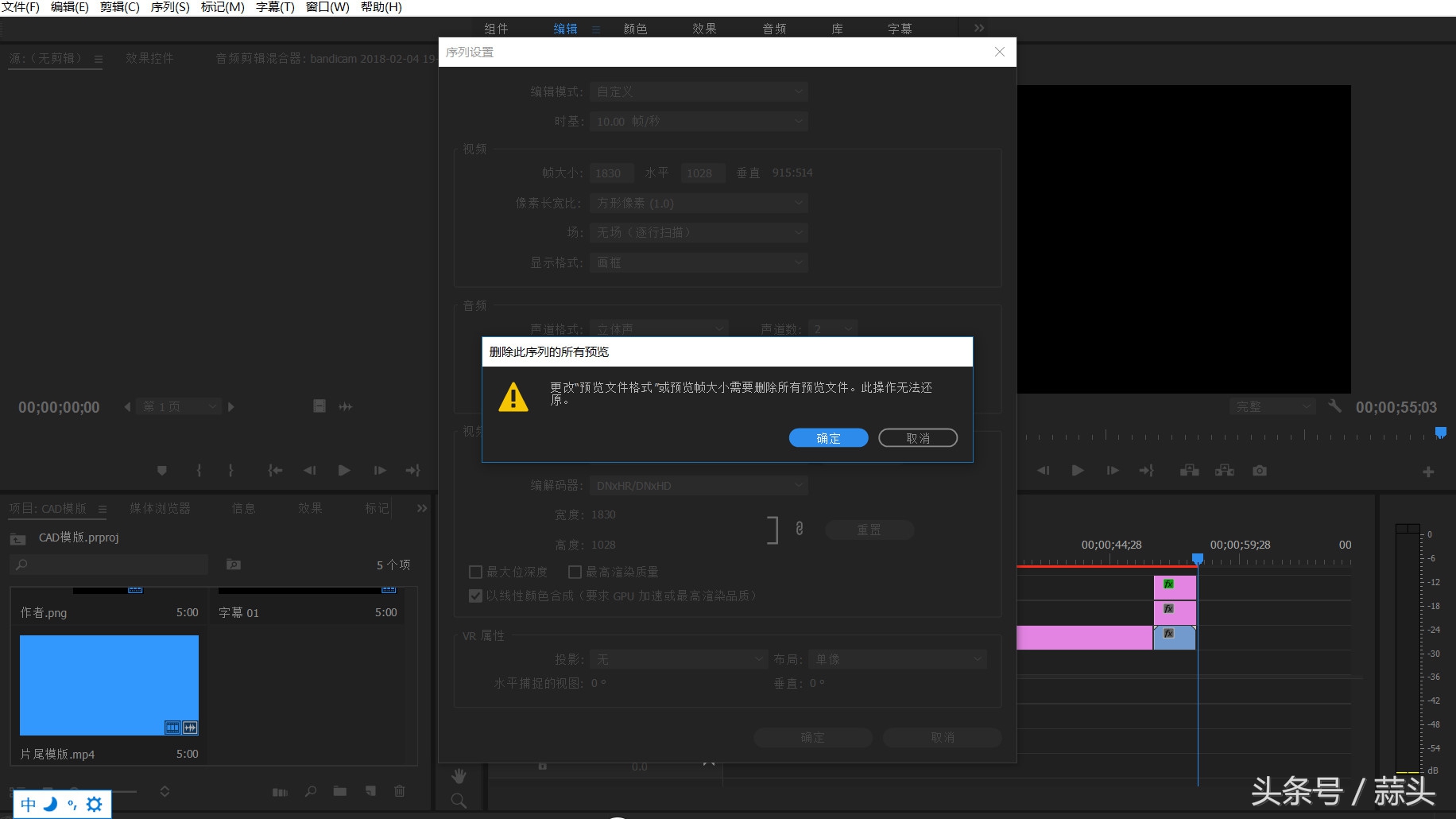Expand the 时基 frame rate dropdown
This screenshot has width=1456, height=819.
(x=699, y=122)
